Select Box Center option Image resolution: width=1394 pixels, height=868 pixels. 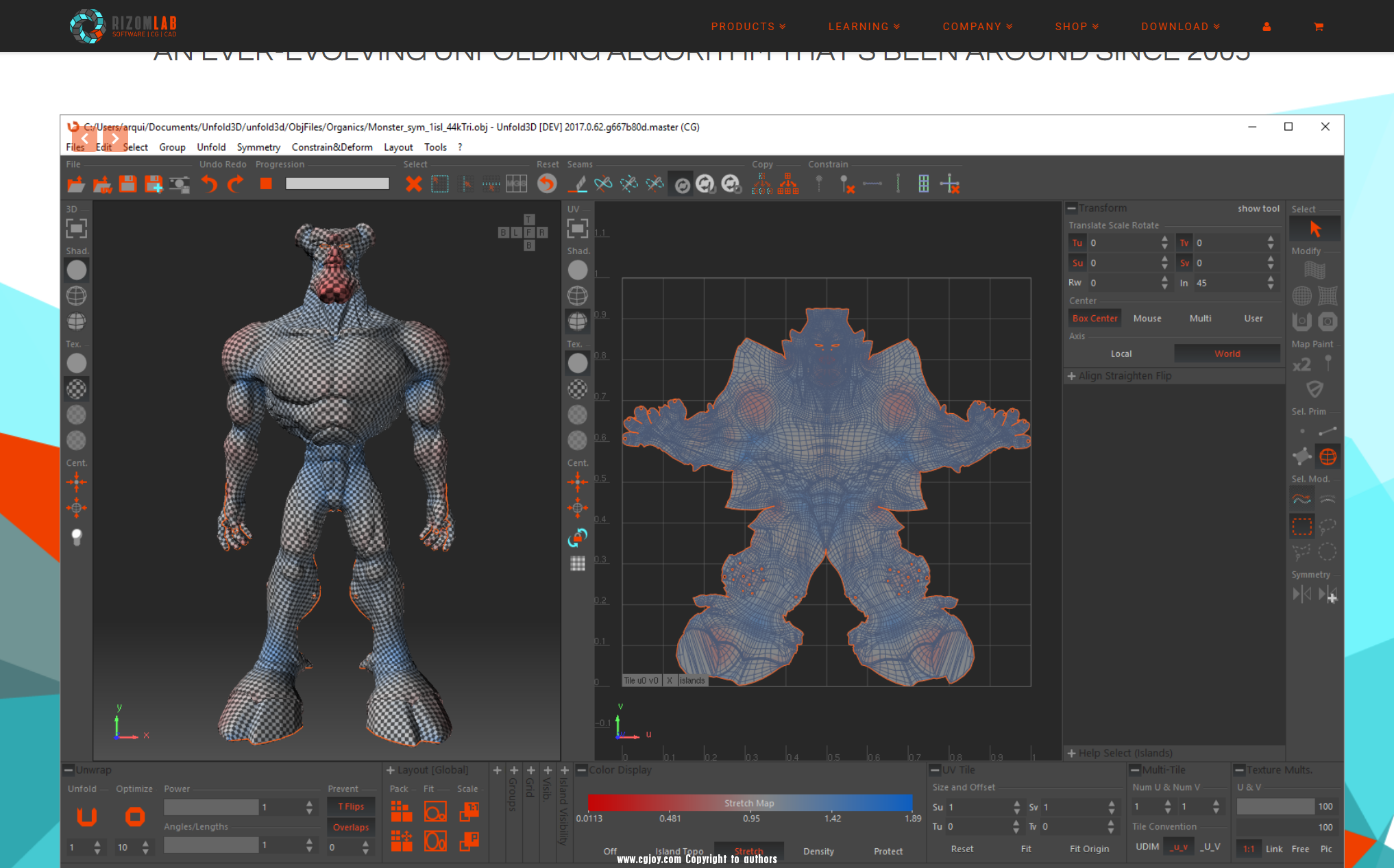1095,319
